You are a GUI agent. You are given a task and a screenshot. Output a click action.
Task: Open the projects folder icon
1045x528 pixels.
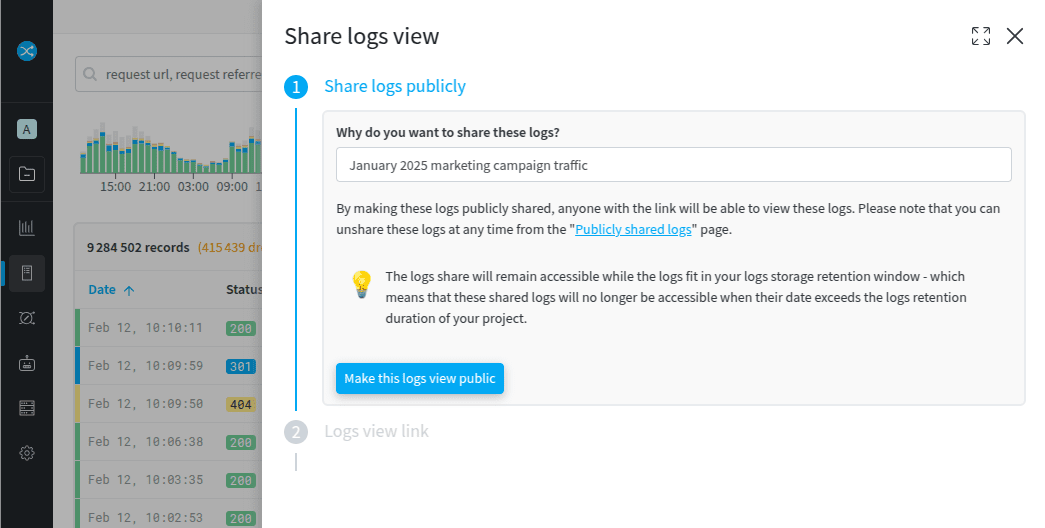[27, 174]
